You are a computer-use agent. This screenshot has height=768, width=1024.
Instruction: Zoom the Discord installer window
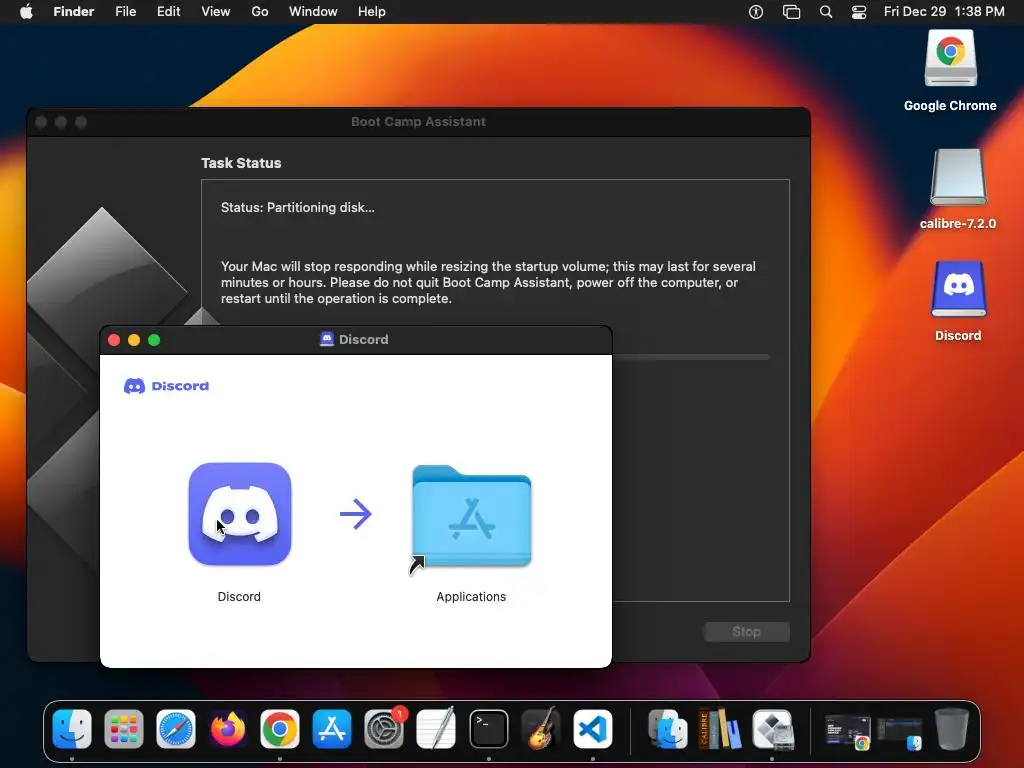tap(154, 340)
